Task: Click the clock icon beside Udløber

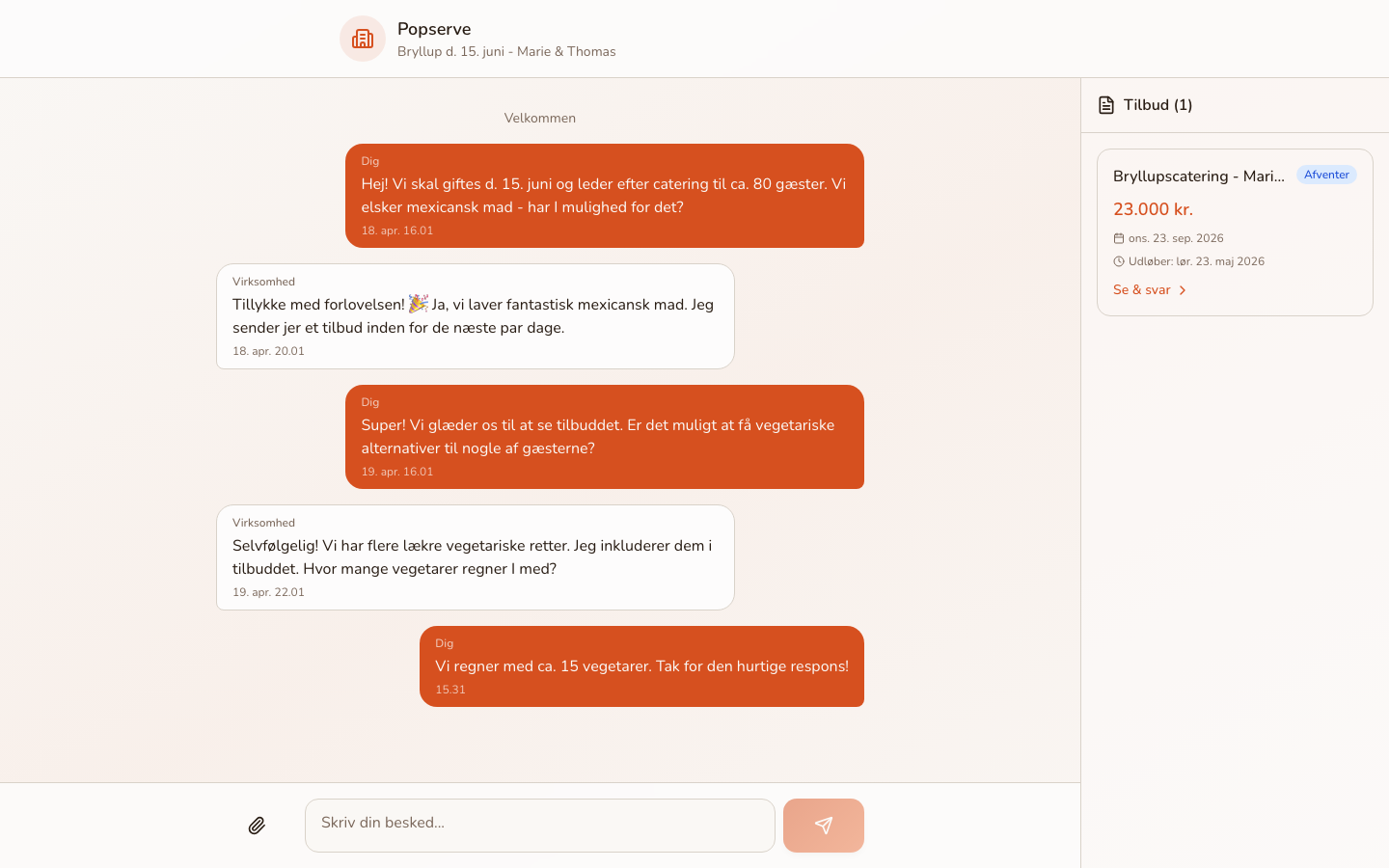Action: 1119,261
